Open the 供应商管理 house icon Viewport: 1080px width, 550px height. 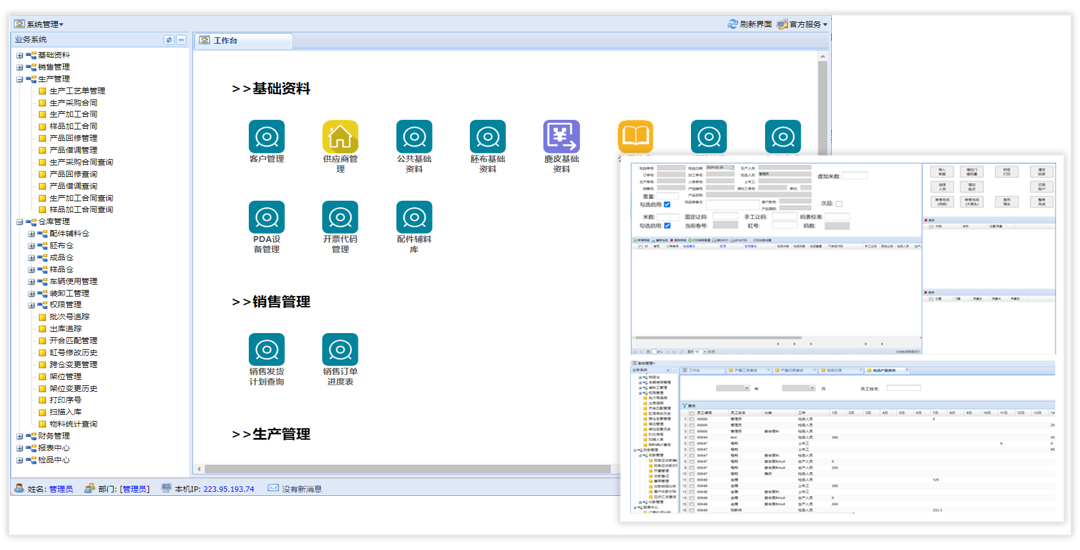point(340,137)
